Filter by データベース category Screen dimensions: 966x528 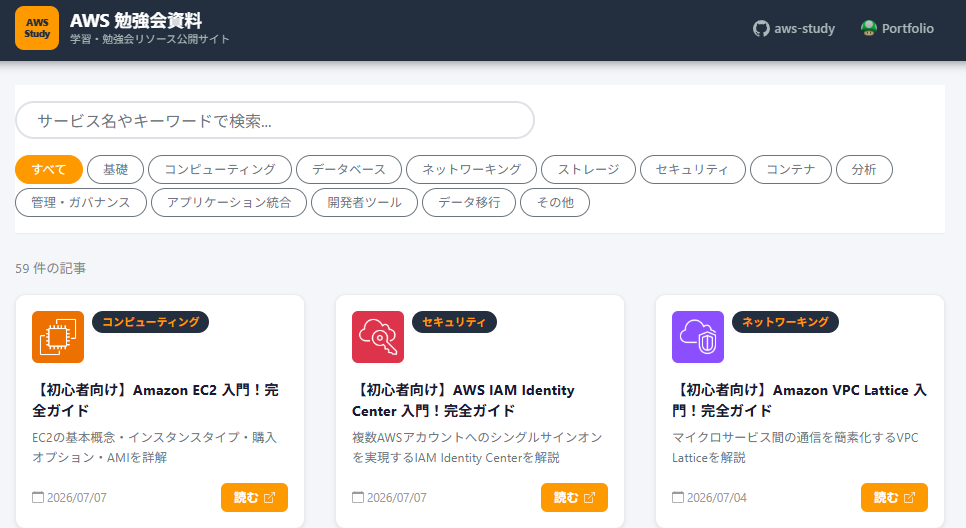(x=349, y=169)
